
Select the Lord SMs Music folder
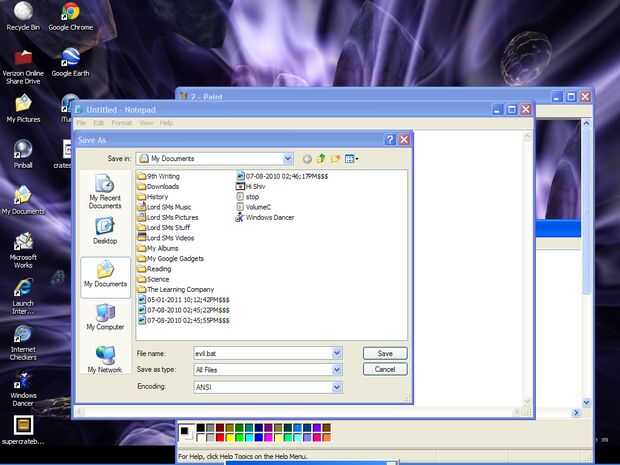coord(164,207)
